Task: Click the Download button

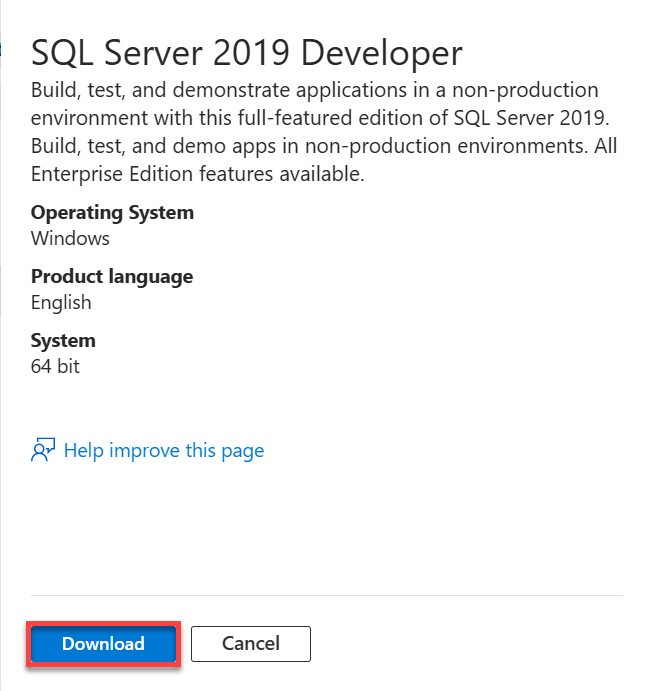Action: 103,644
